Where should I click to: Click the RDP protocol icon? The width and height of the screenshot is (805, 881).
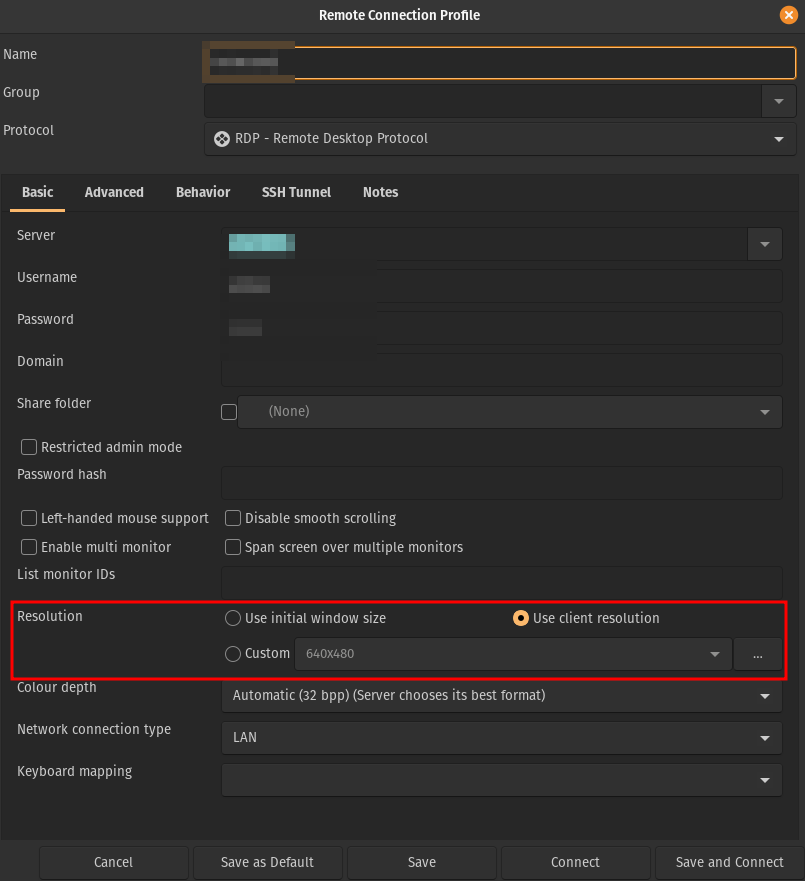point(221,139)
